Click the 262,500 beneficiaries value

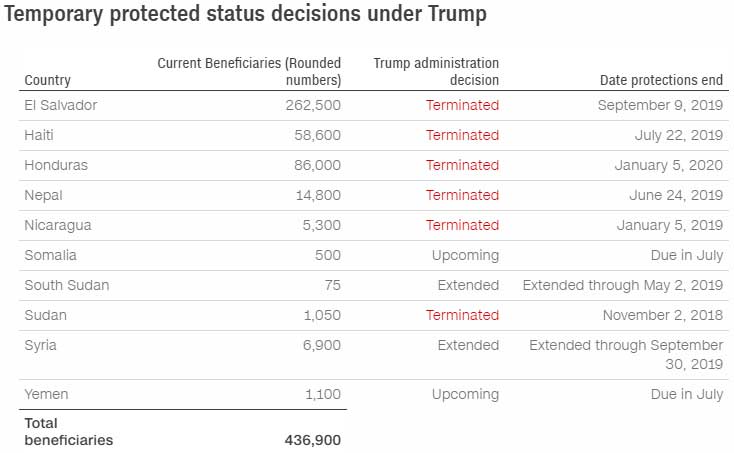click(314, 105)
